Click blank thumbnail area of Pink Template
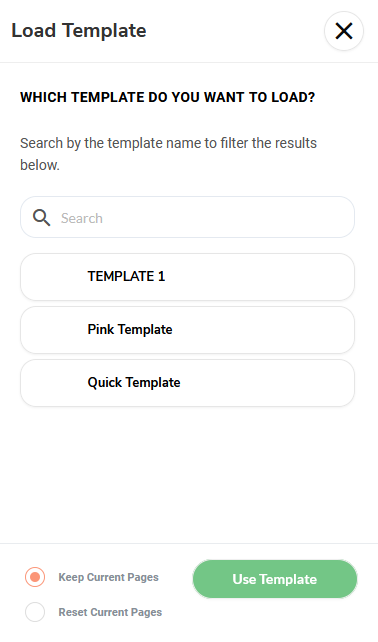 pyautogui.click(x=53, y=330)
